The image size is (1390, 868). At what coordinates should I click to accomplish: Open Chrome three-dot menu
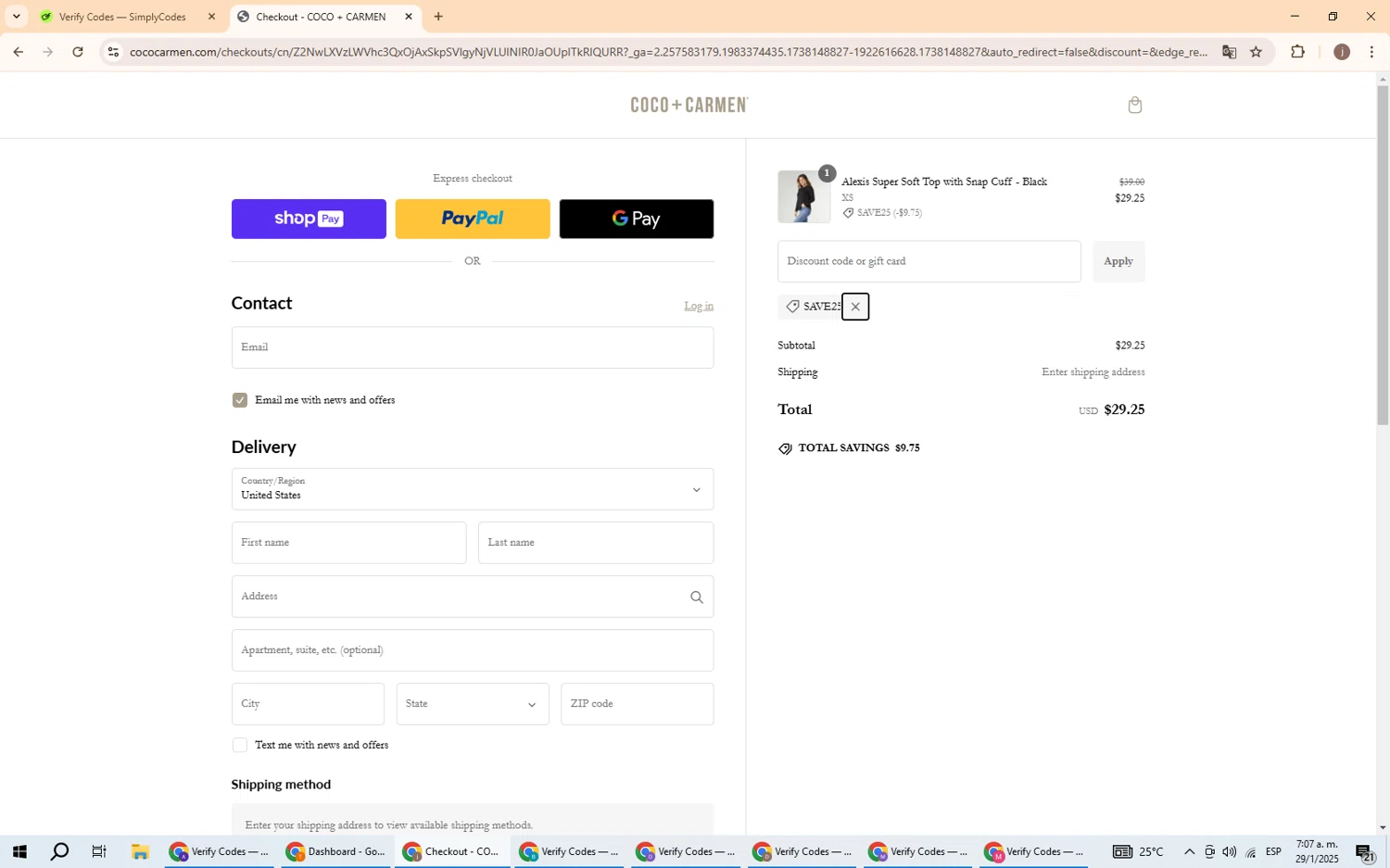(1371, 52)
